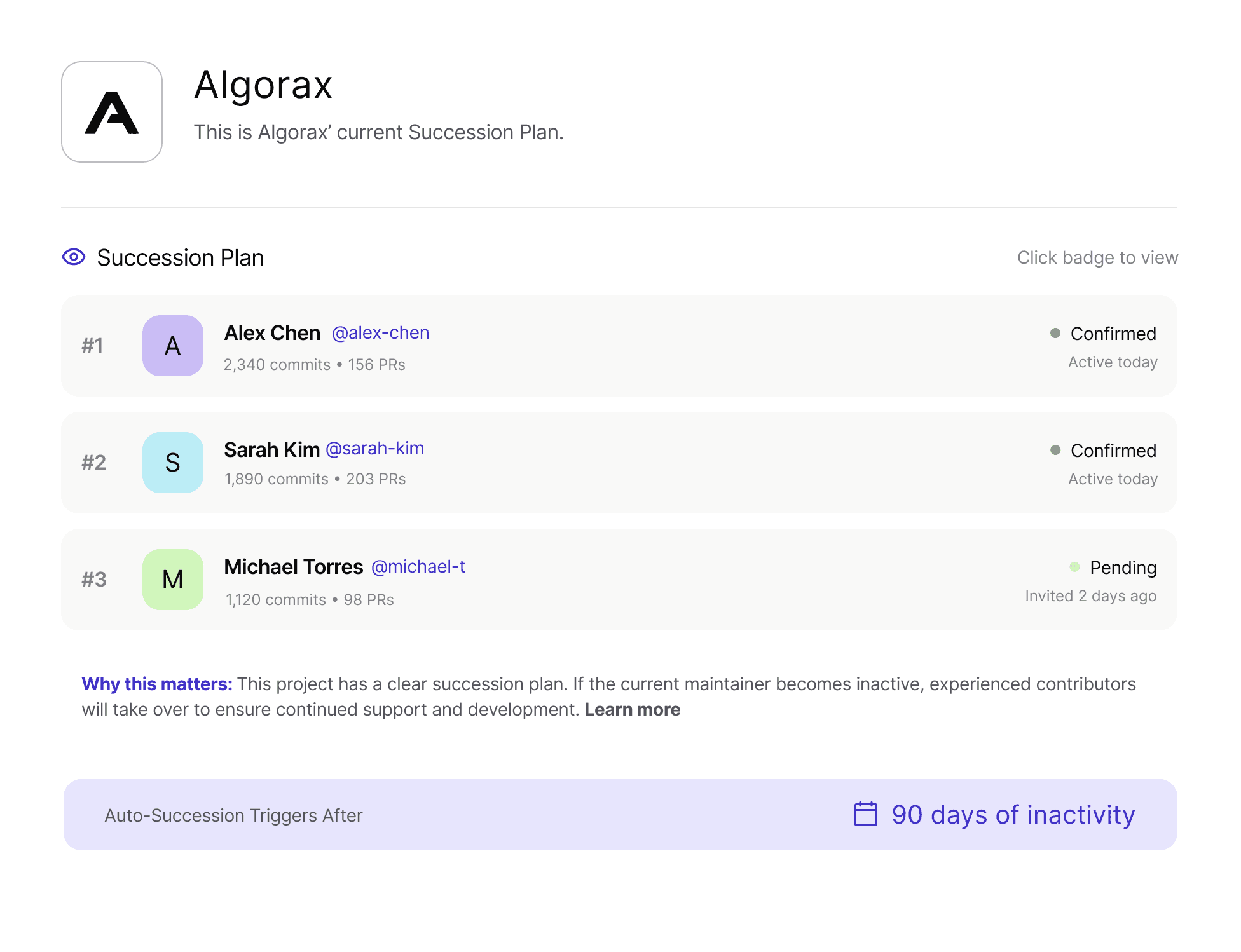Click the calendar icon near 90 days

click(865, 814)
